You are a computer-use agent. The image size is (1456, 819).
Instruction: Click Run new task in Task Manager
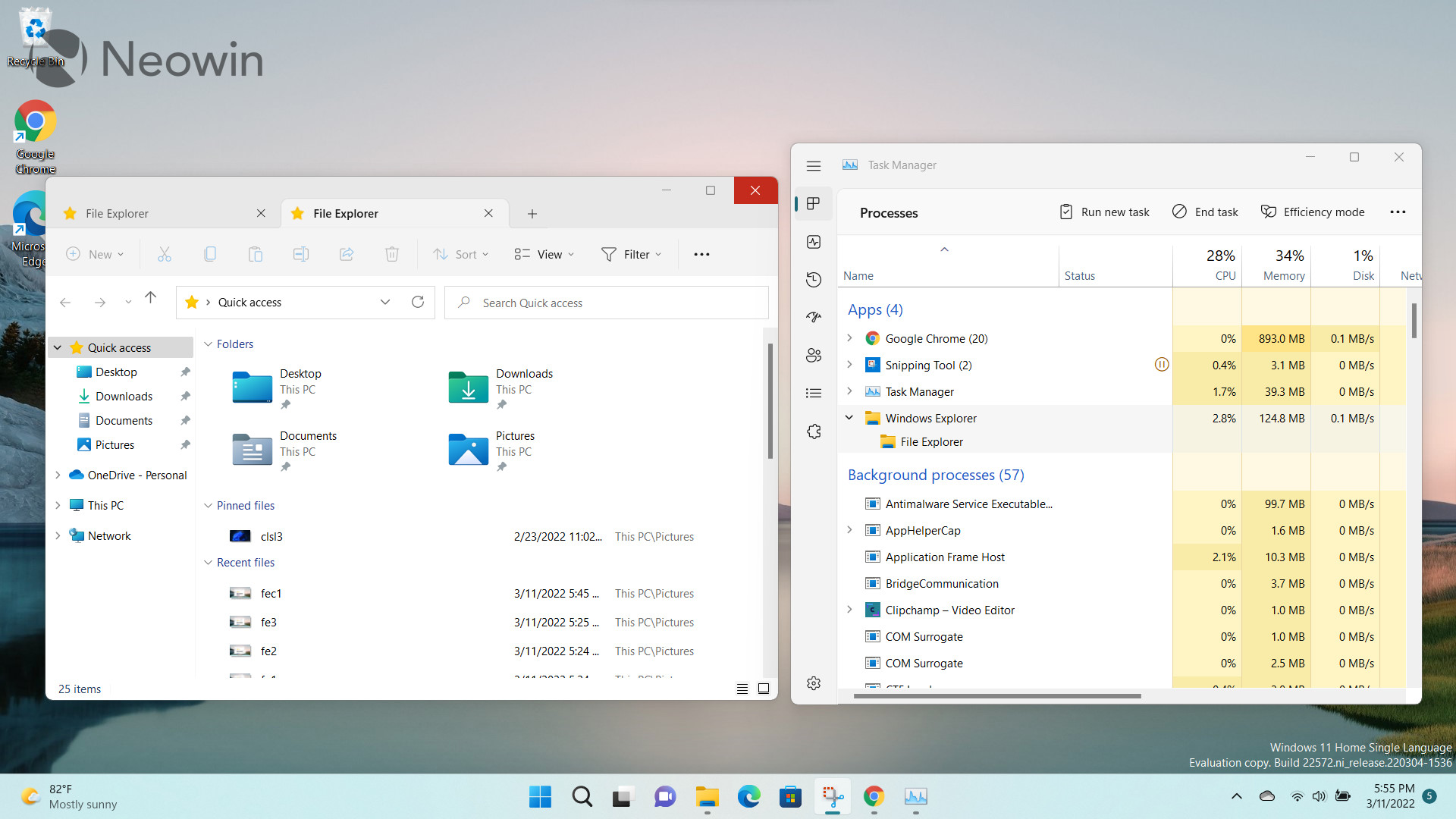pos(1104,212)
